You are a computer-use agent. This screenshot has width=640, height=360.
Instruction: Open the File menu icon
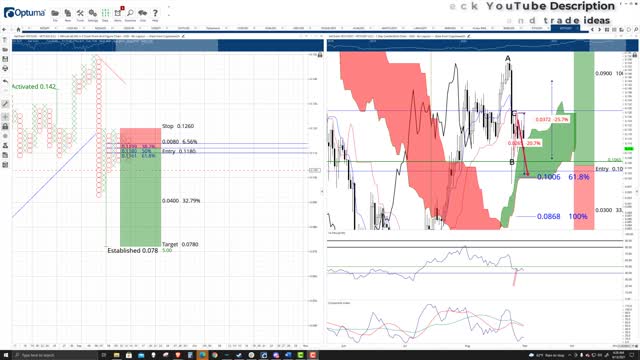click(x=55, y=14)
